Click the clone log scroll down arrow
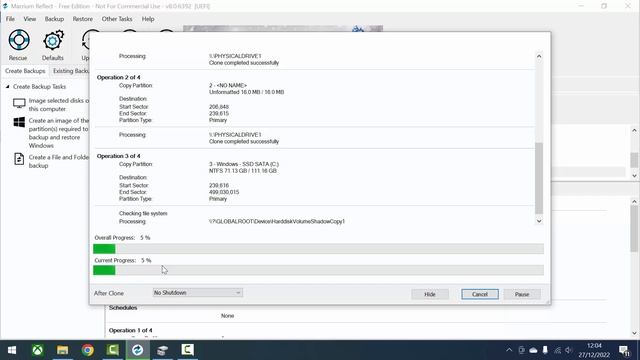This screenshot has width=640, height=360. 539,221
